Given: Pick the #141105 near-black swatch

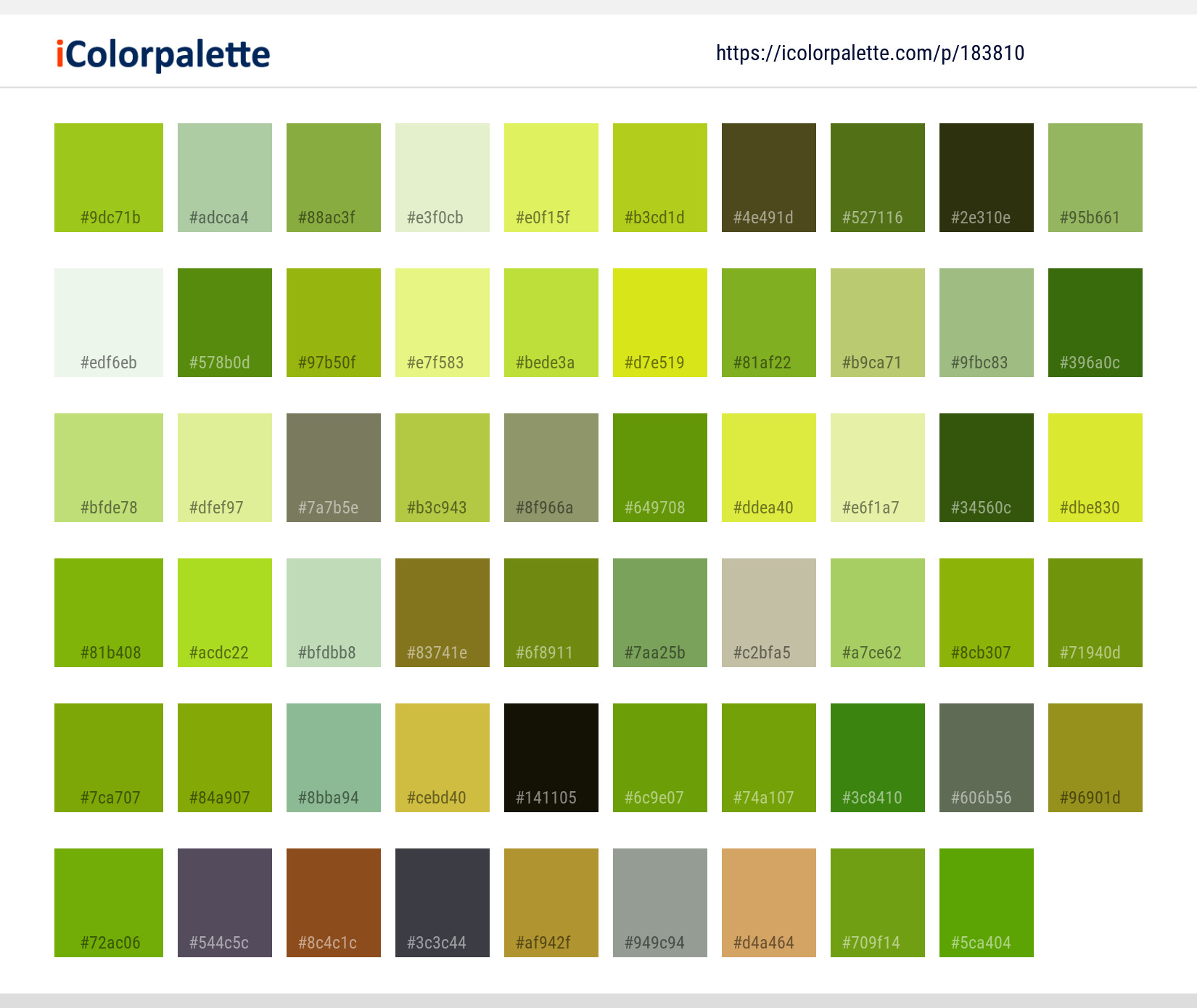Looking at the screenshot, I should (x=551, y=758).
